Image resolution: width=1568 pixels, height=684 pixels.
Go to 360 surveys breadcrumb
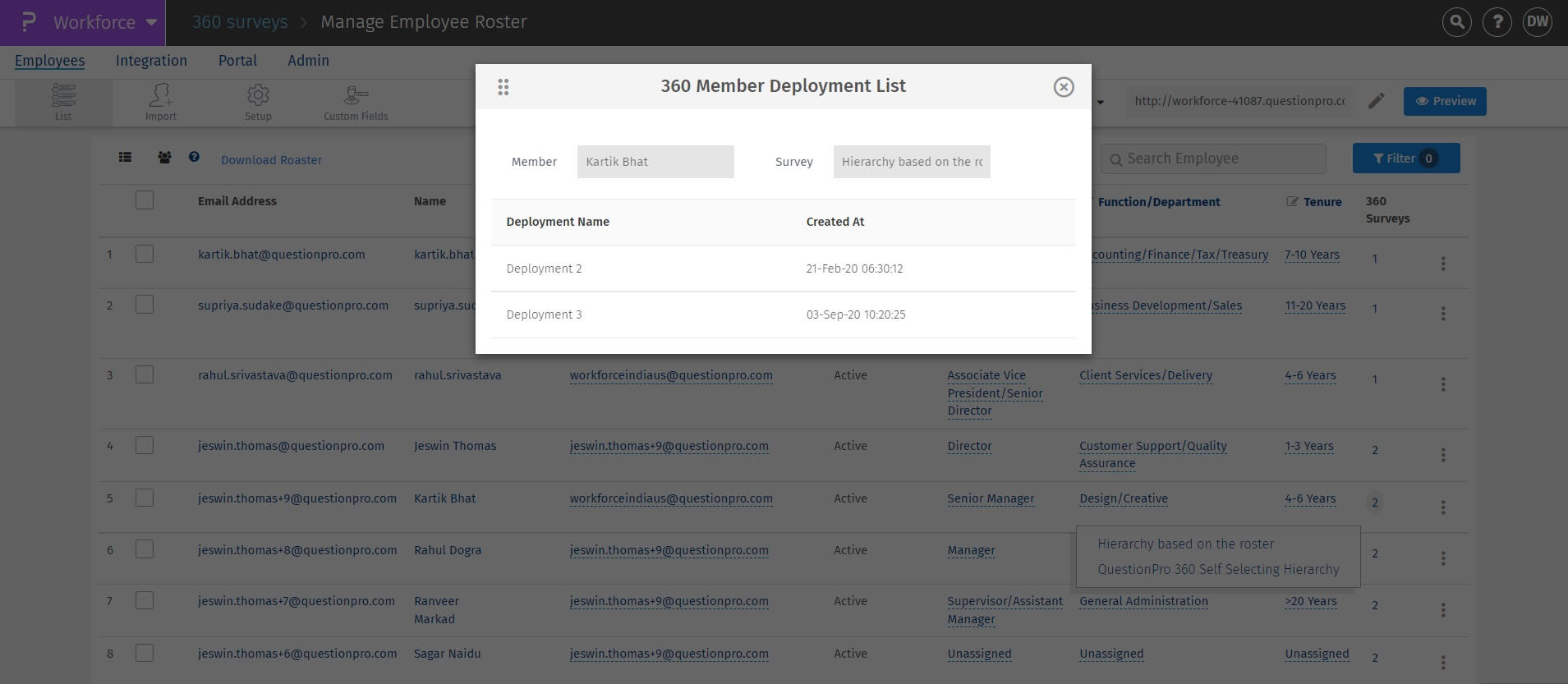240,22
